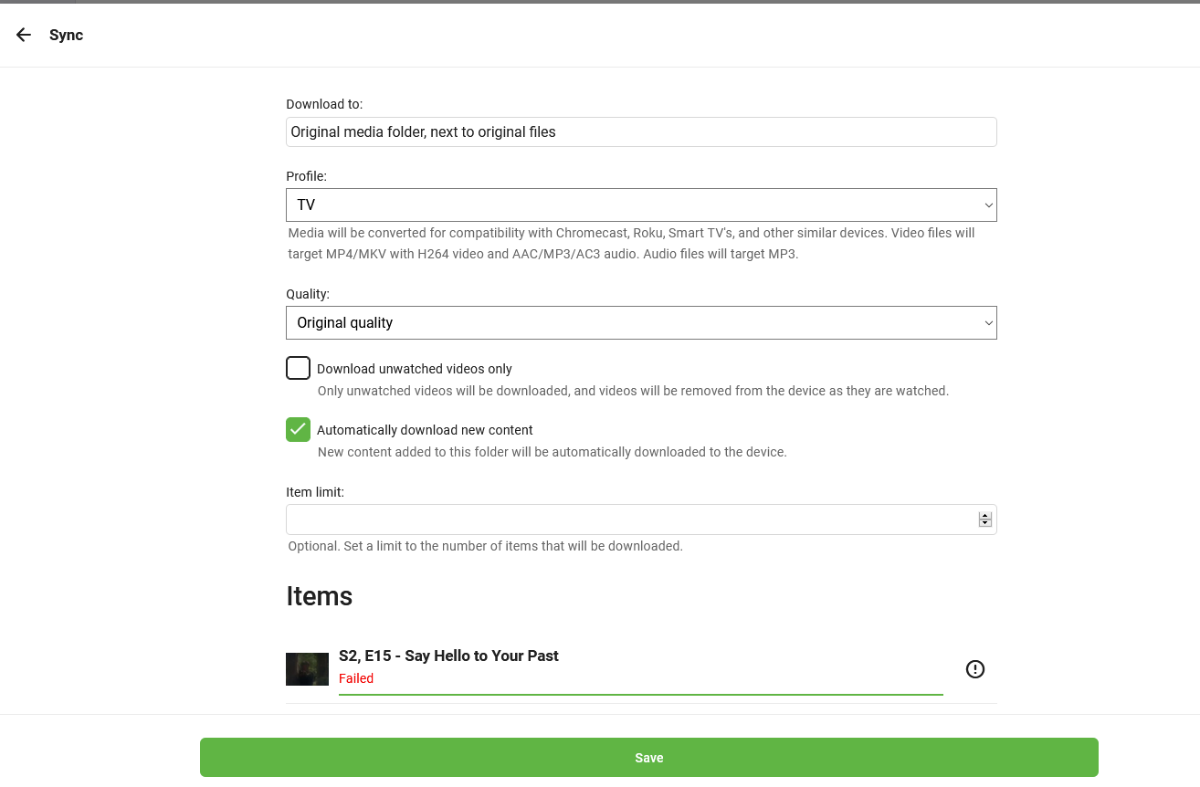Open the Profile dropdown showing TV
The height and width of the screenshot is (787, 1200).
point(640,205)
